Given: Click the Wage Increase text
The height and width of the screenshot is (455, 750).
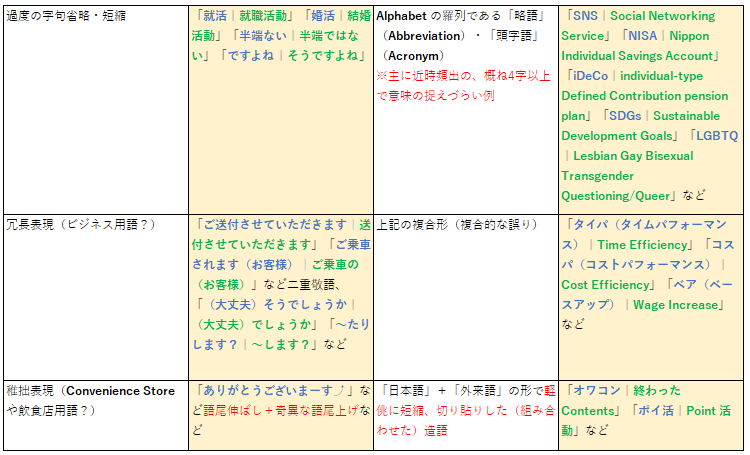Looking at the screenshot, I should coord(676,305).
